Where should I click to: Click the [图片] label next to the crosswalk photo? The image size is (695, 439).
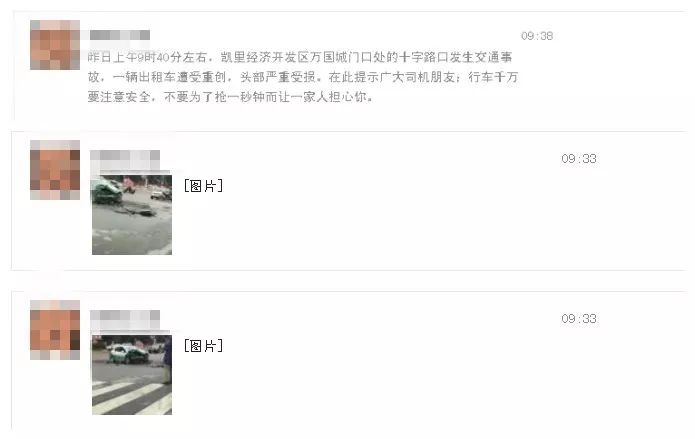pos(203,346)
